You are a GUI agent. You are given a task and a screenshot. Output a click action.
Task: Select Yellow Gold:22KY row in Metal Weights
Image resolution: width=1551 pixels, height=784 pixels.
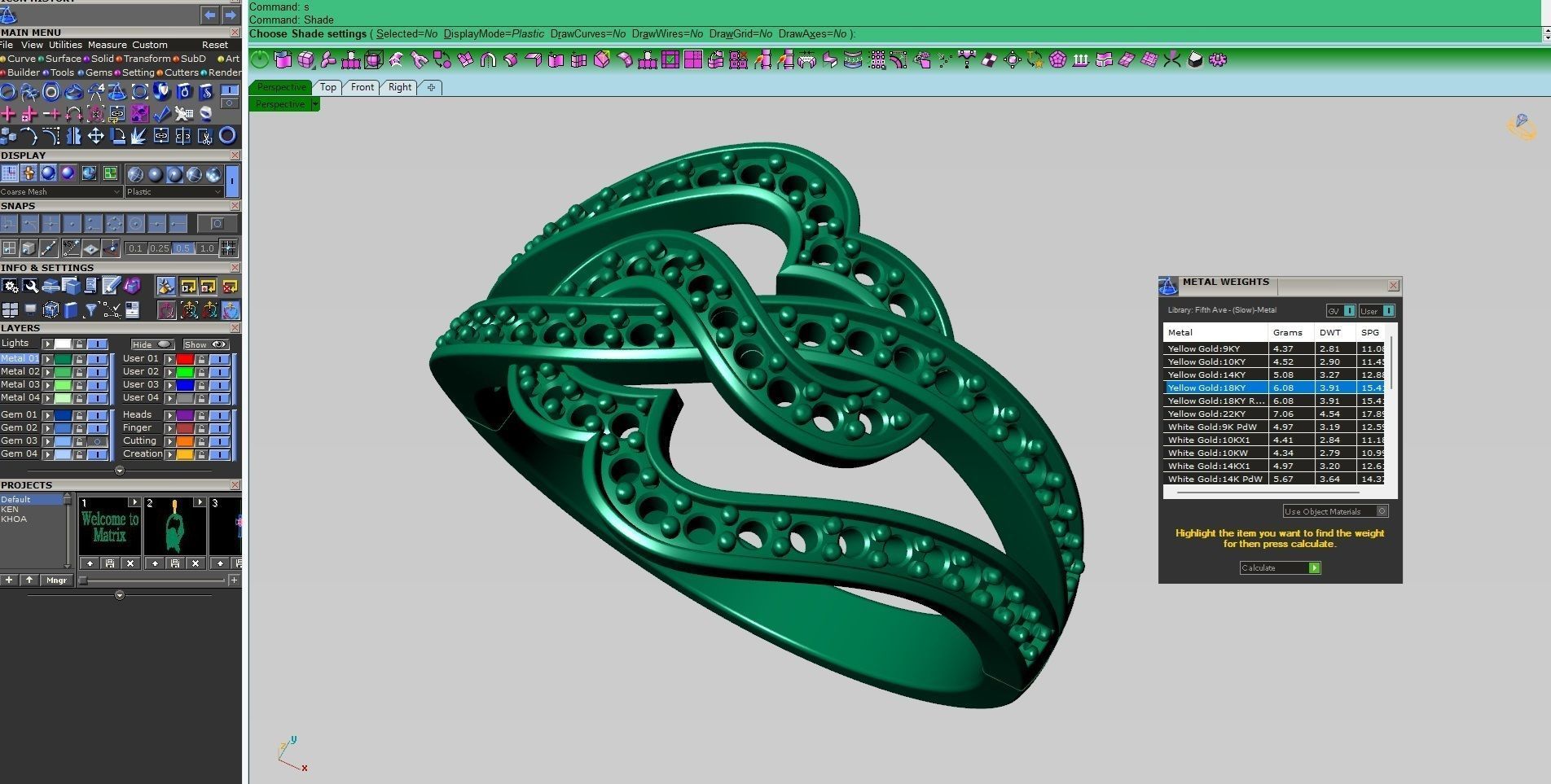tap(1274, 414)
